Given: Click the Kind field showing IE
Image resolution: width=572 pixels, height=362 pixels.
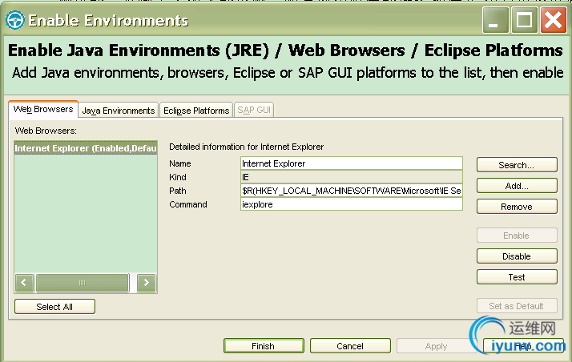Looking at the screenshot, I should click(351, 177).
